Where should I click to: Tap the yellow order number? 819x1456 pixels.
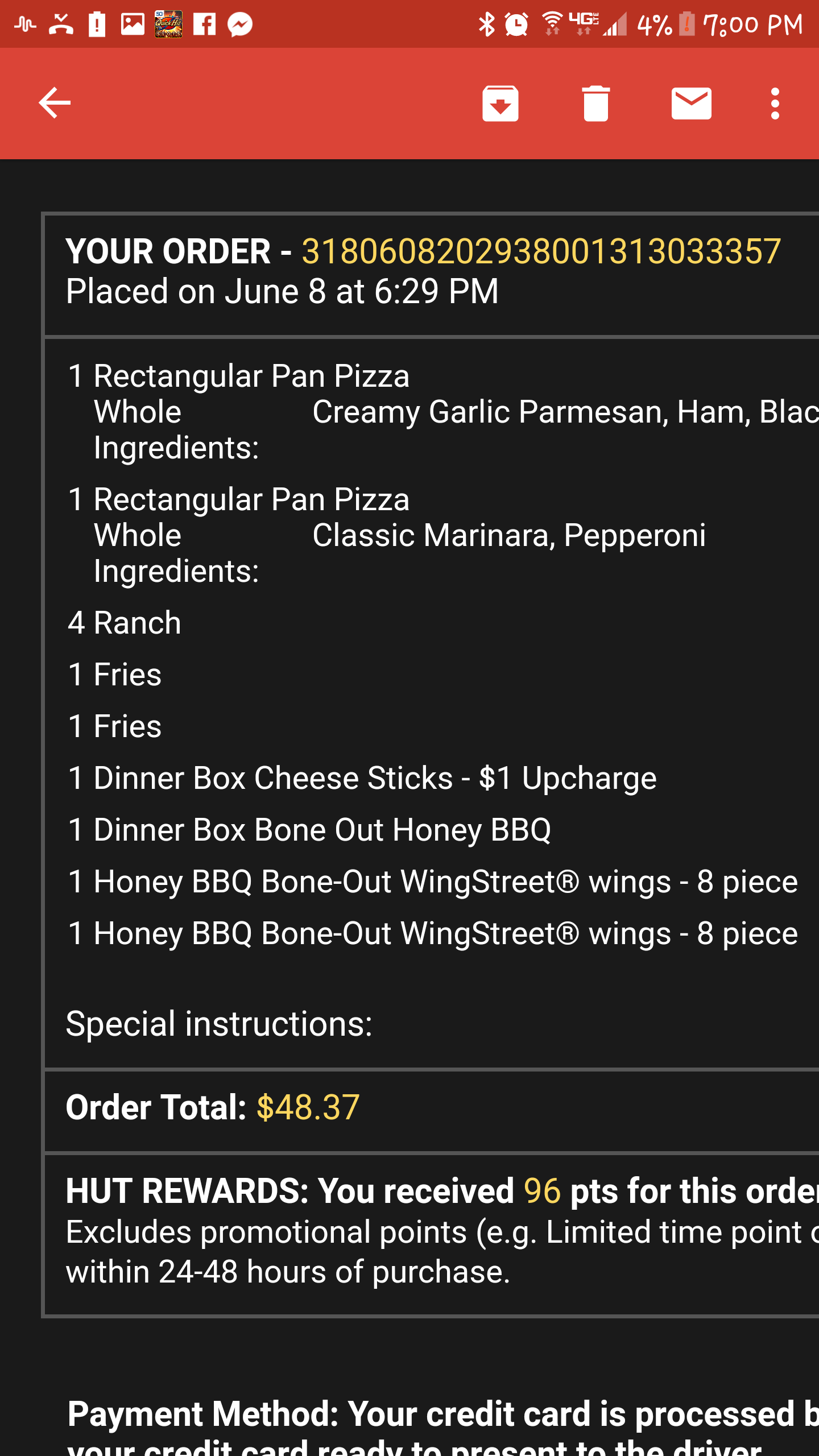point(541,251)
